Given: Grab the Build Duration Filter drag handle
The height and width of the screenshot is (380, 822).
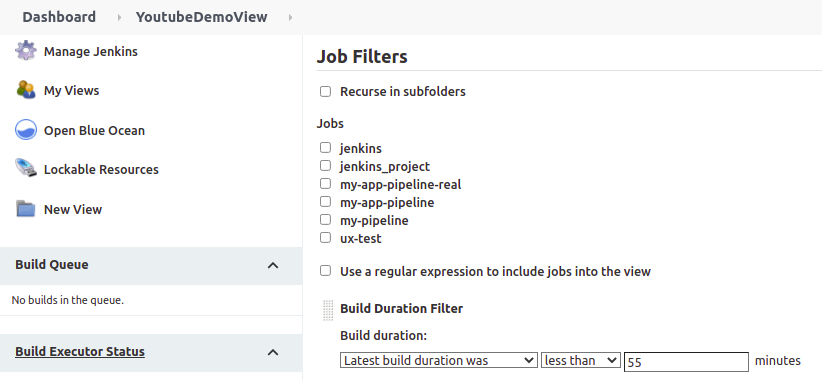Looking at the screenshot, I should (x=328, y=310).
